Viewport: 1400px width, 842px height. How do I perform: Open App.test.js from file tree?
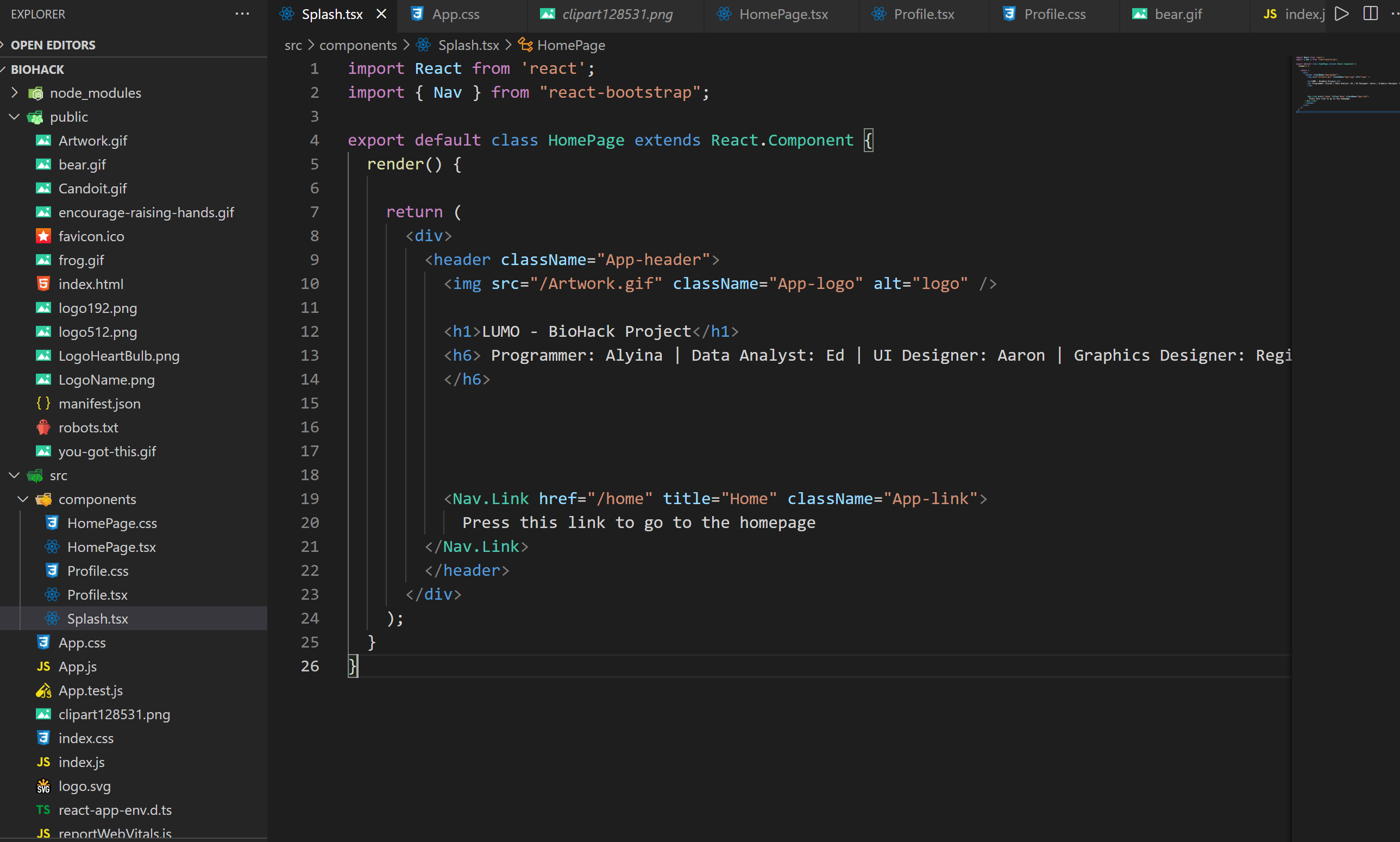pyautogui.click(x=90, y=690)
